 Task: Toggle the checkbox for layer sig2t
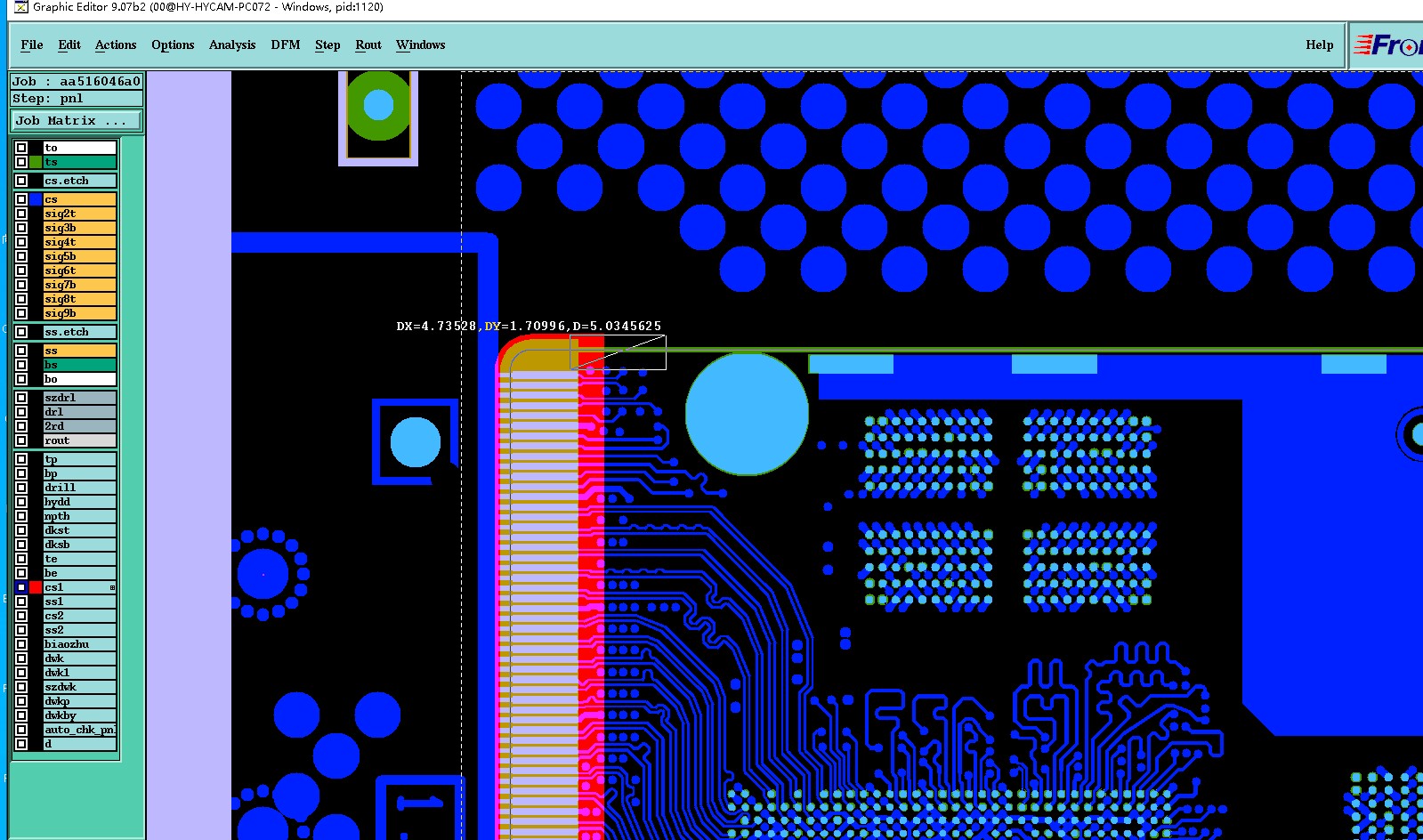21,214
